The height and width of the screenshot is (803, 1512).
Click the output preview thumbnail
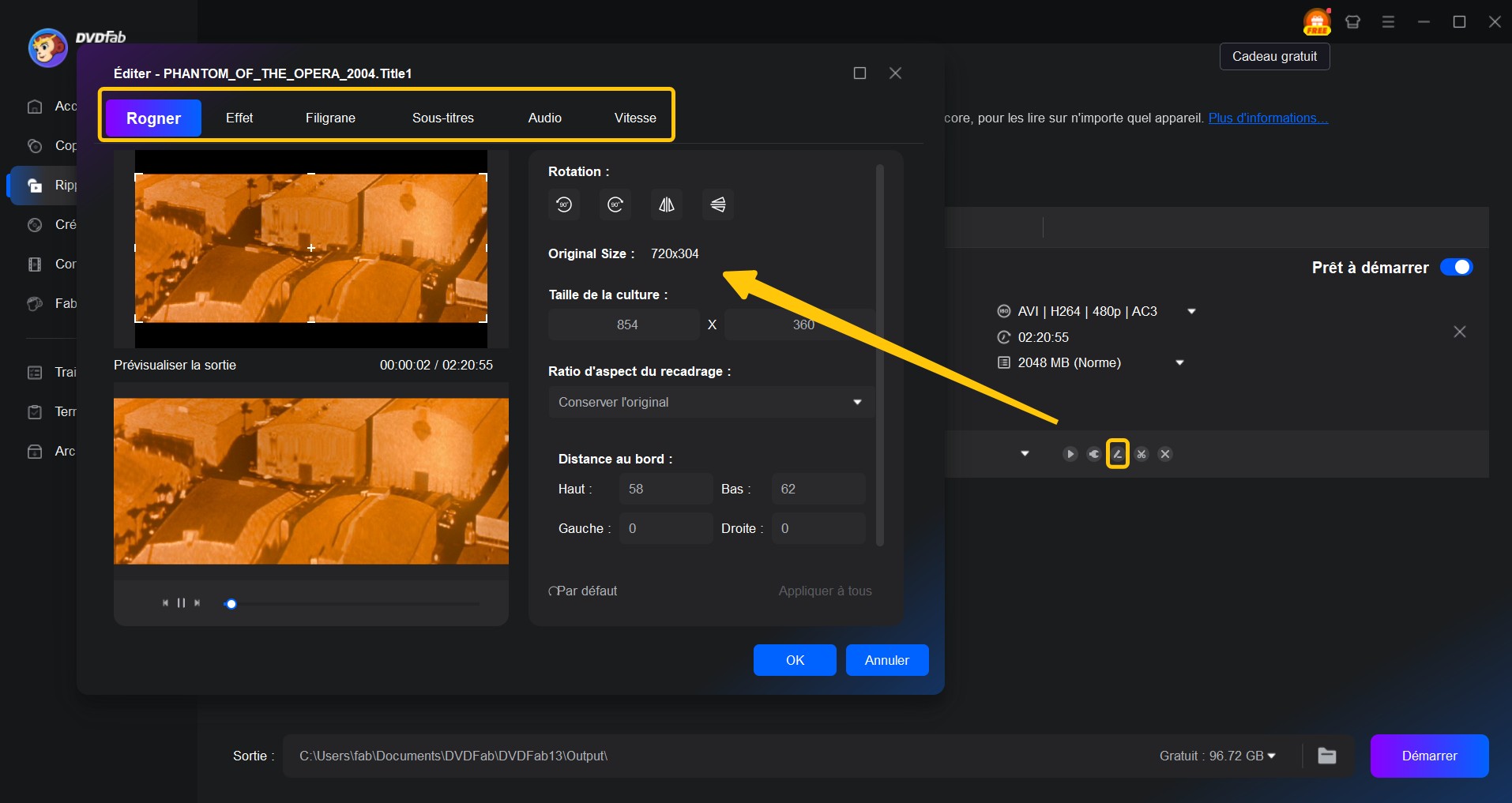tap(311, 481)
